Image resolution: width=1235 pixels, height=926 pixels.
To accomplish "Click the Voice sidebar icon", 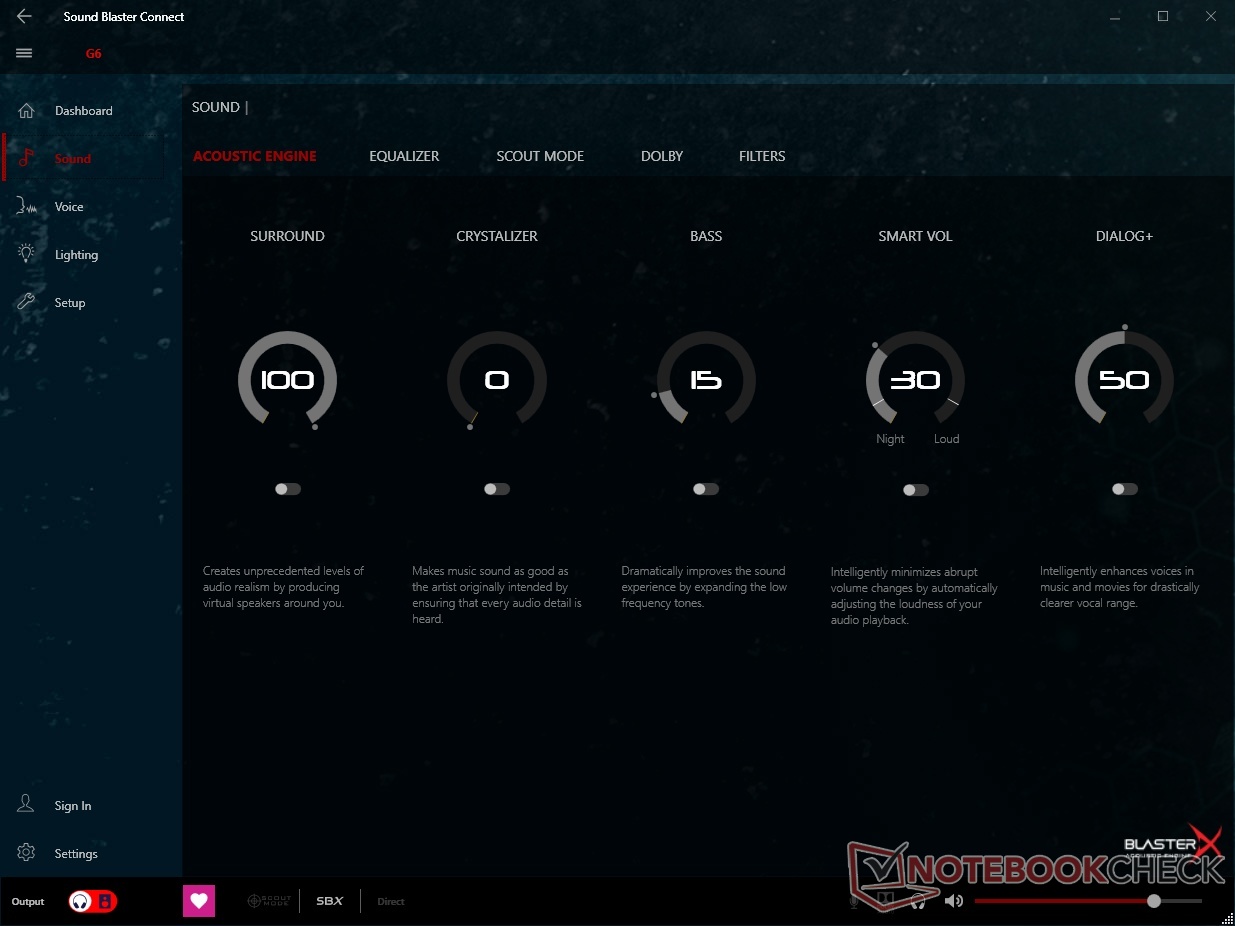I will point(27,206).
